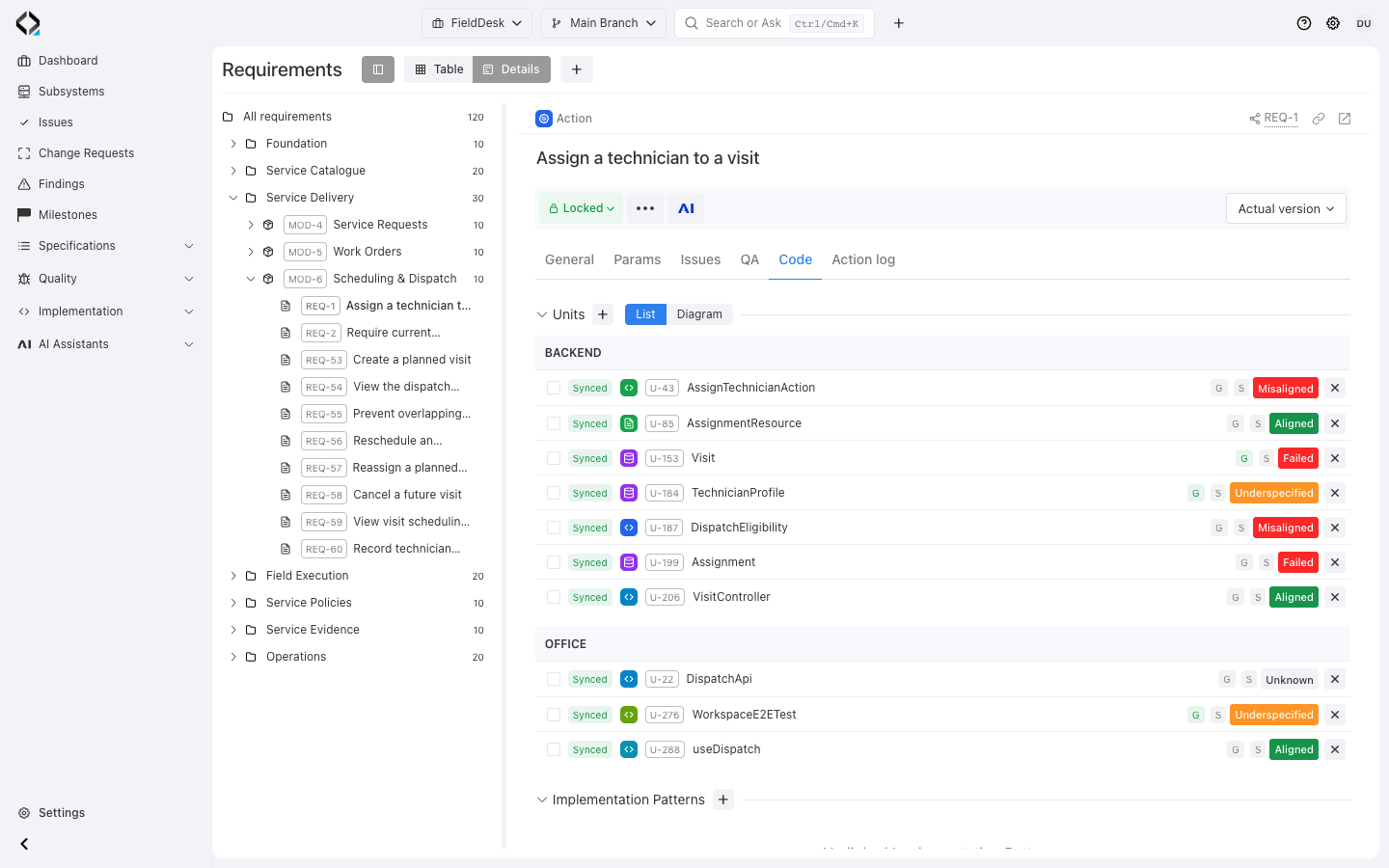The height and width of the screenshot is (868, 1389).
Task: Click the Misaligned badge on AssignTechnicianAction
Action: click(x=1286, y=388)
